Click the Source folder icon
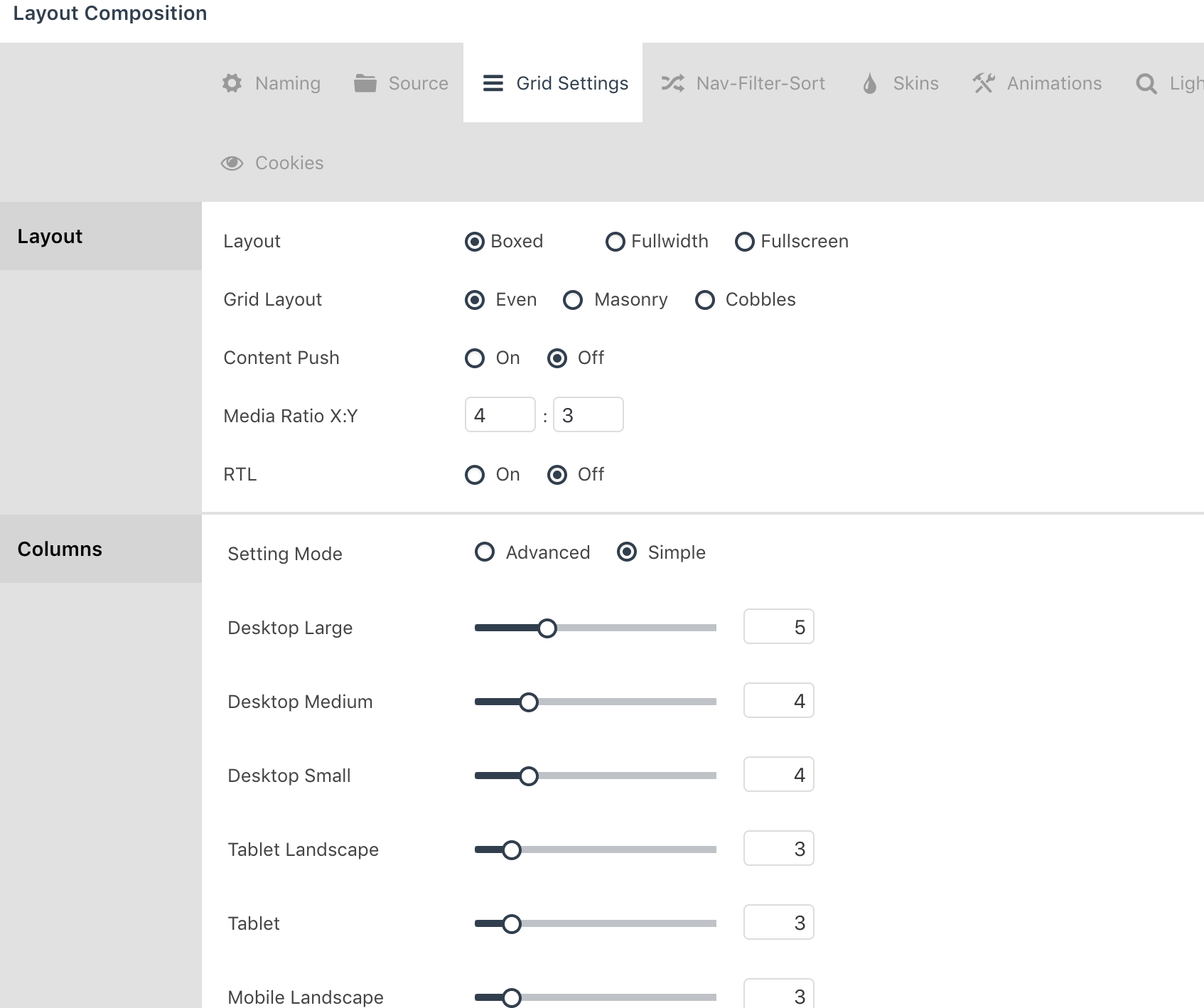 [x=365, y=83]
